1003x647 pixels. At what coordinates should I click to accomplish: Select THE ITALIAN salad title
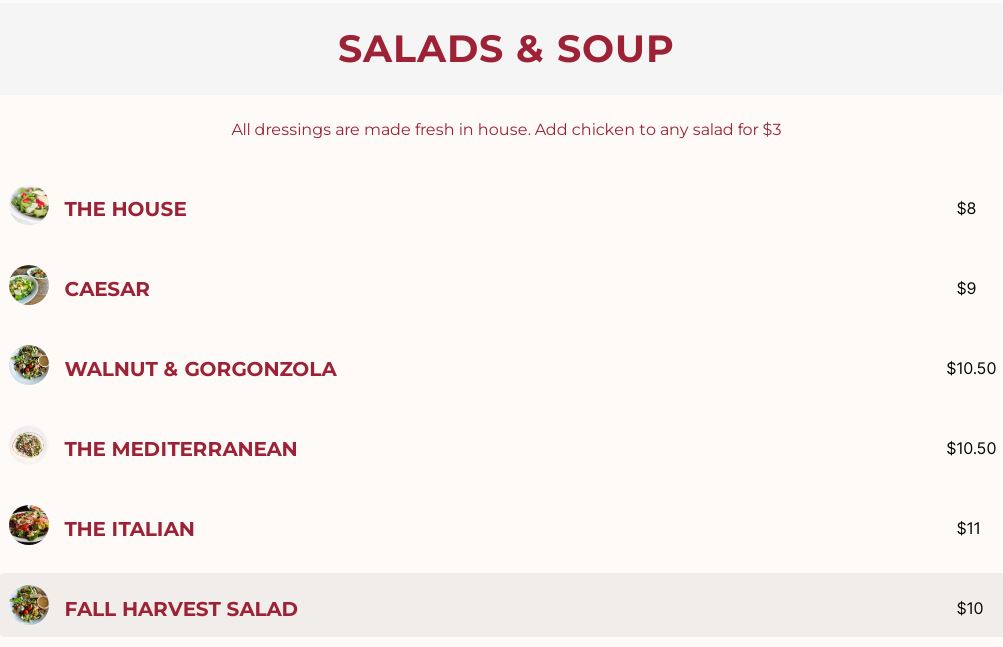[x=129, y=529]
